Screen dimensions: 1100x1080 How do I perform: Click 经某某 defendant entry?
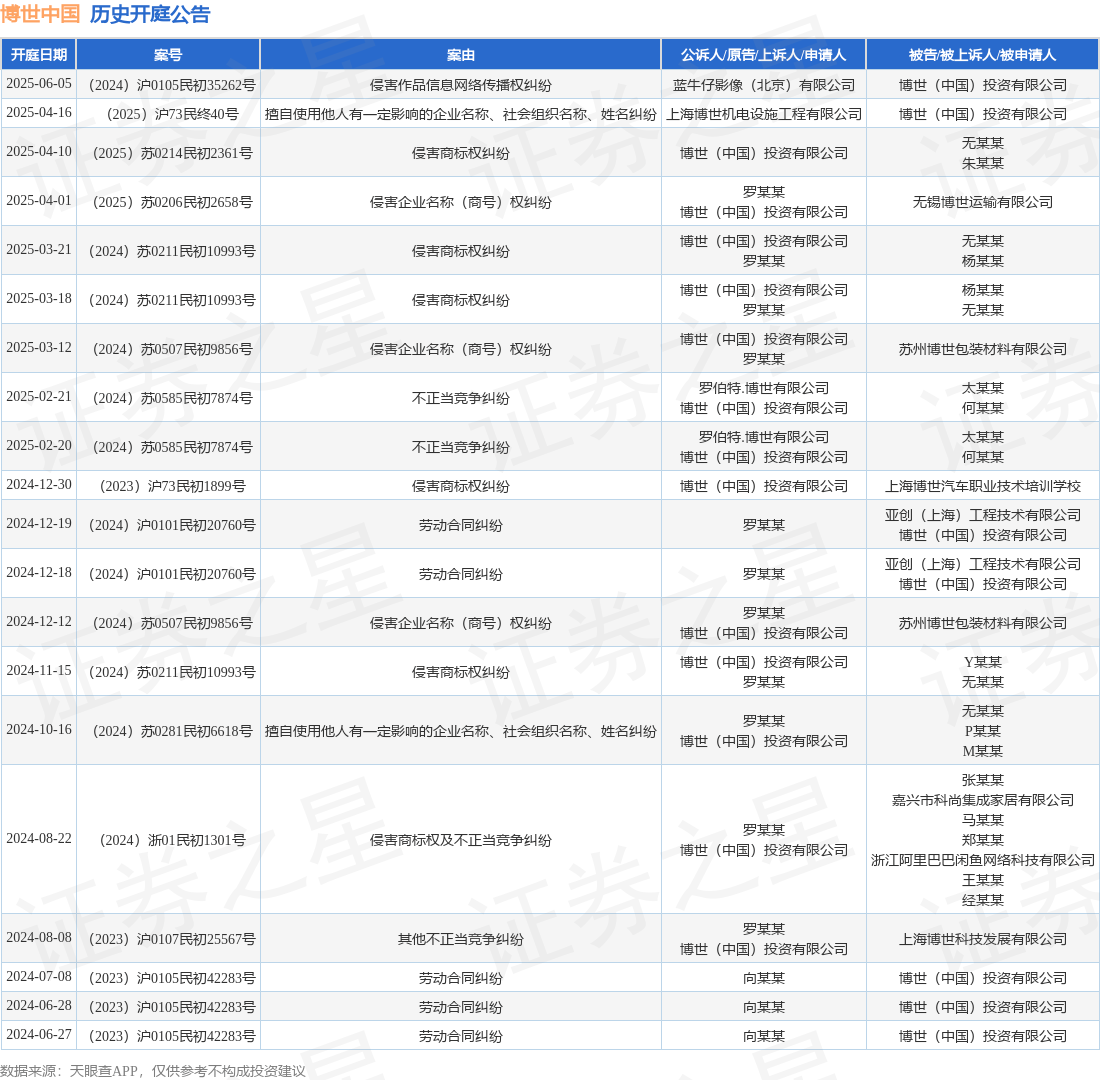click(x=982, y=900)
